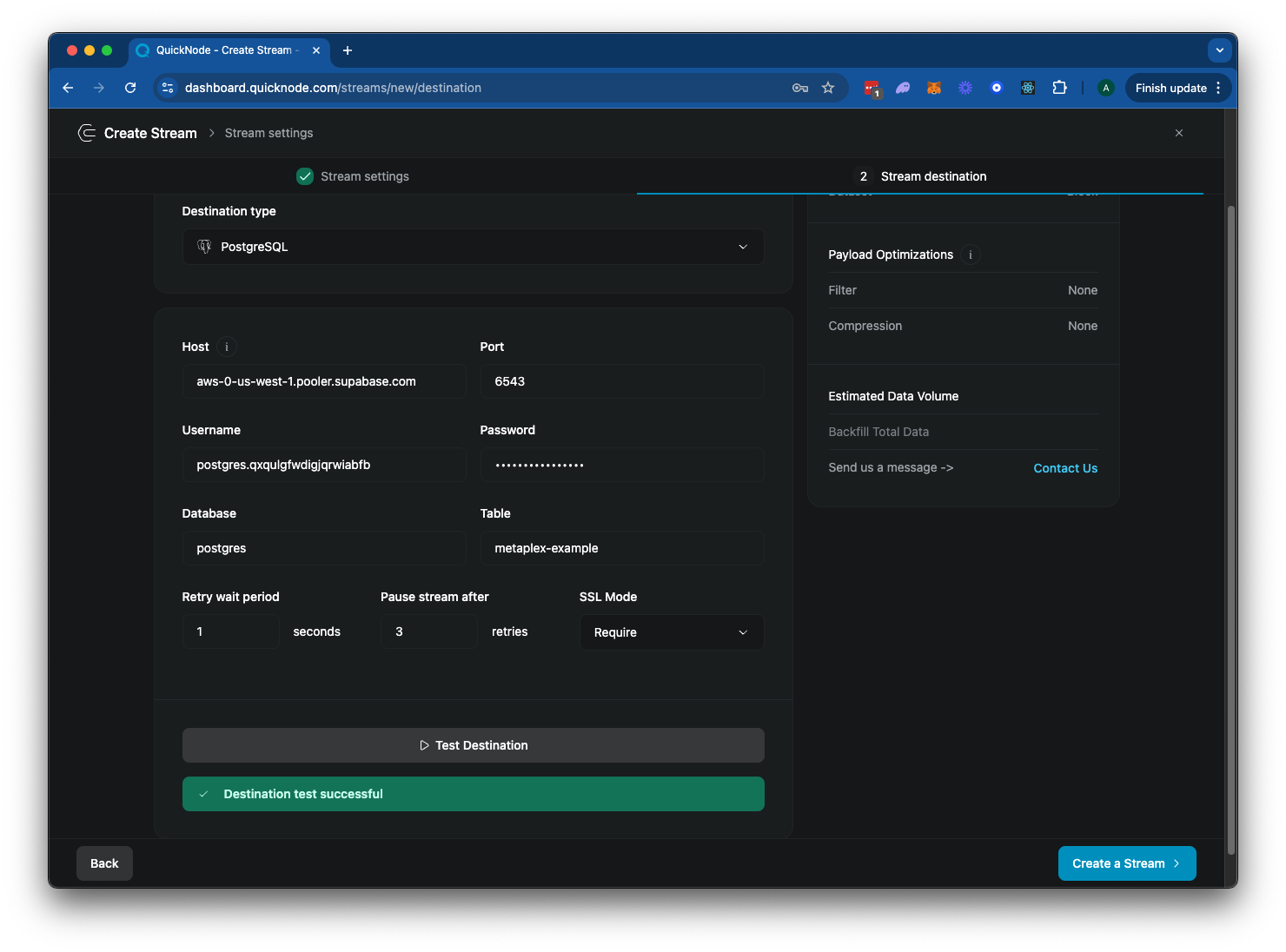Click the Table field metaplex-example

click(x=622, y=548)
